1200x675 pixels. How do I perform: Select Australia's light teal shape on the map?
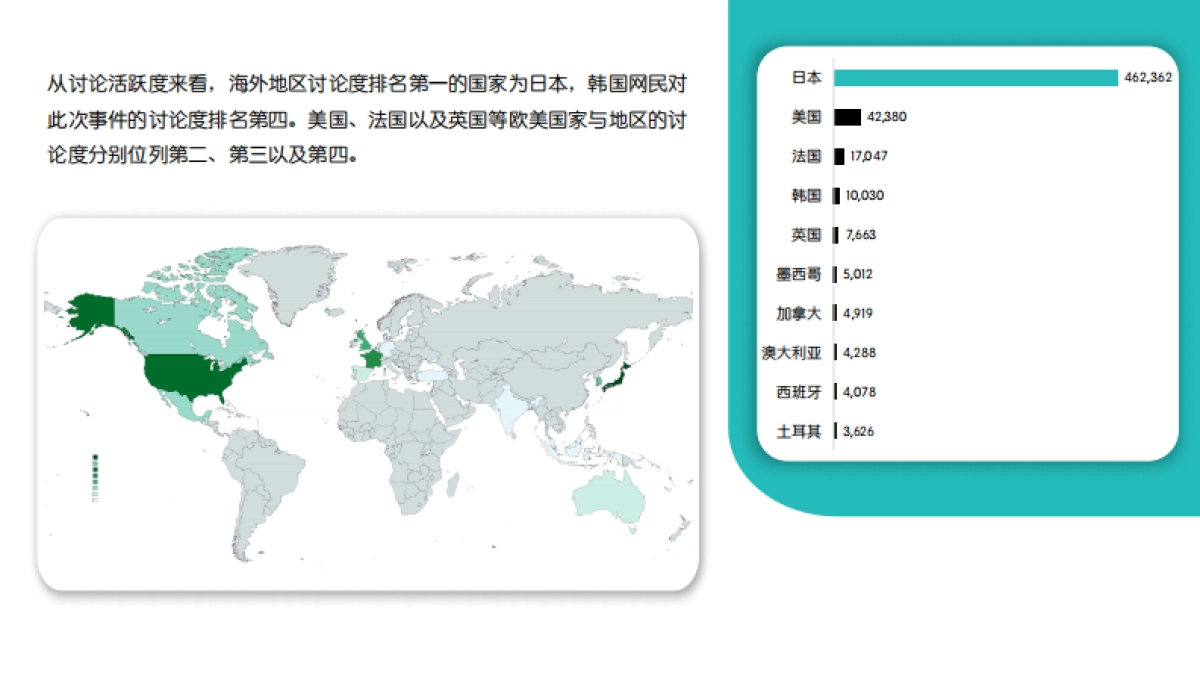(x=610, y=495)
